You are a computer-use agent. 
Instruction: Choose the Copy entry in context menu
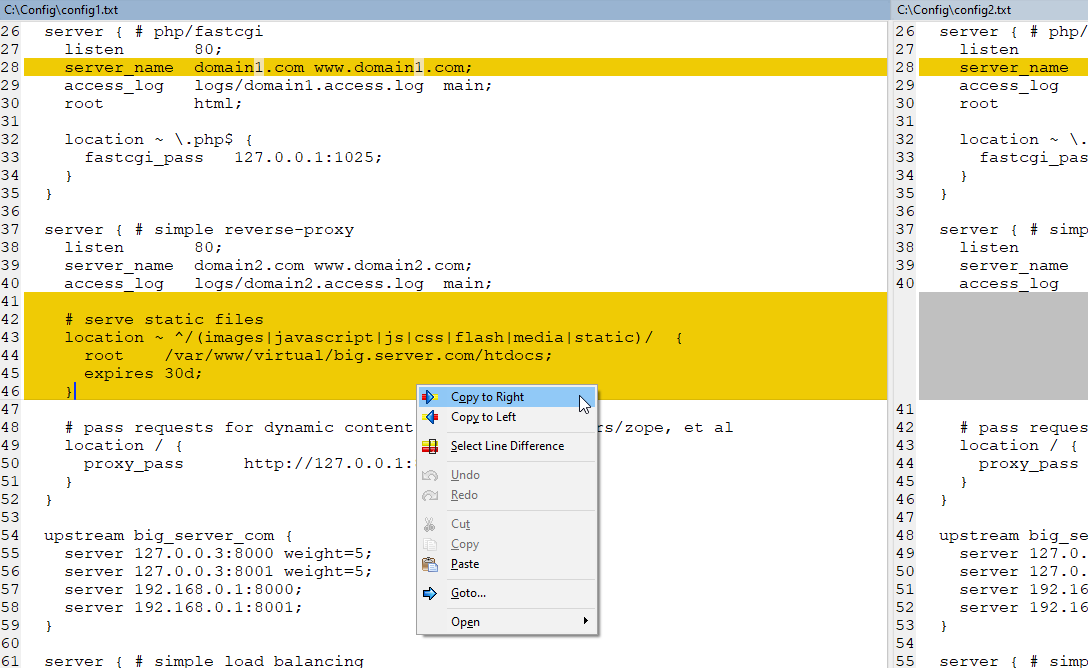pyautogui.click(x=465, y=544)
